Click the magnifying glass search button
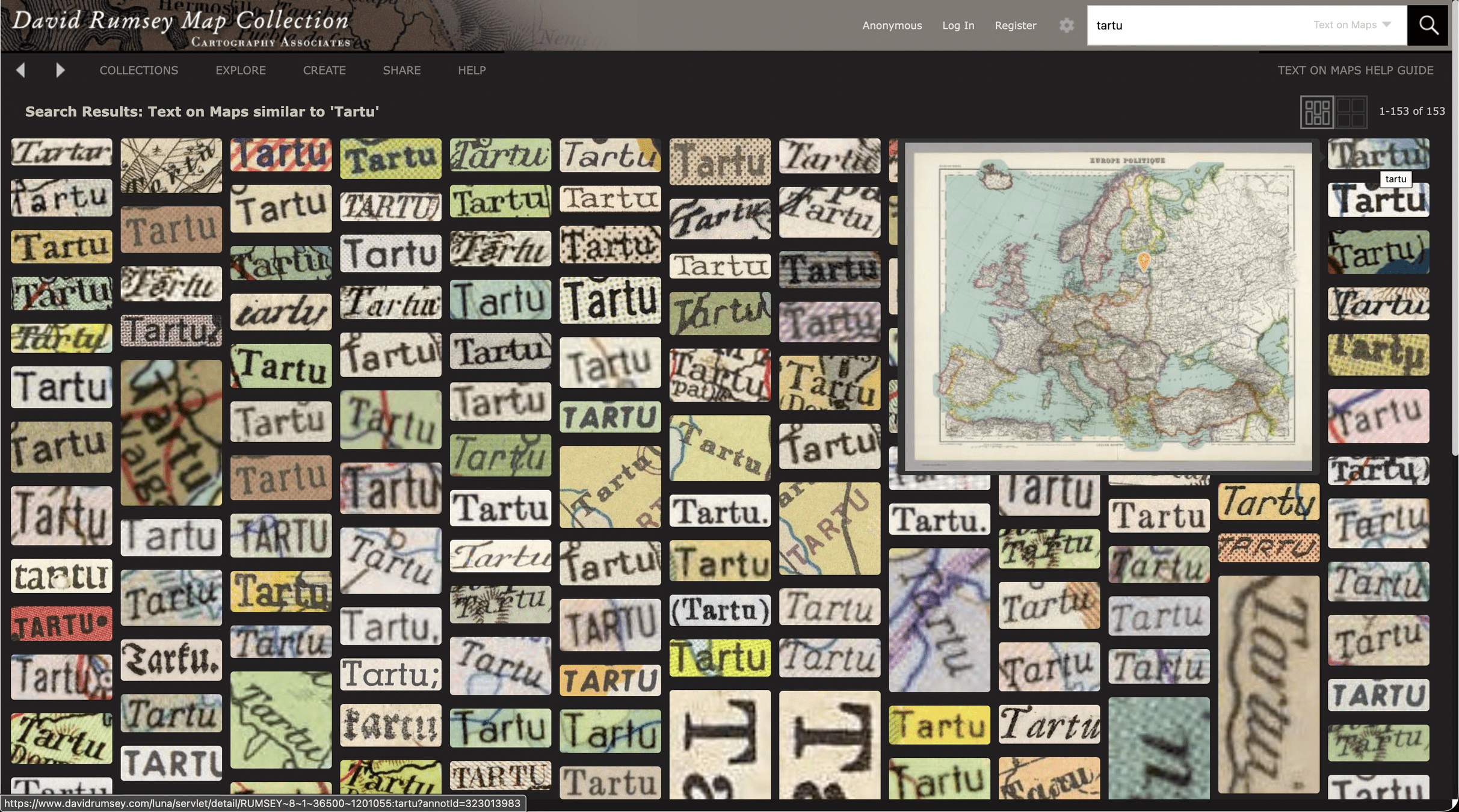 click(x=1428, y=25)
